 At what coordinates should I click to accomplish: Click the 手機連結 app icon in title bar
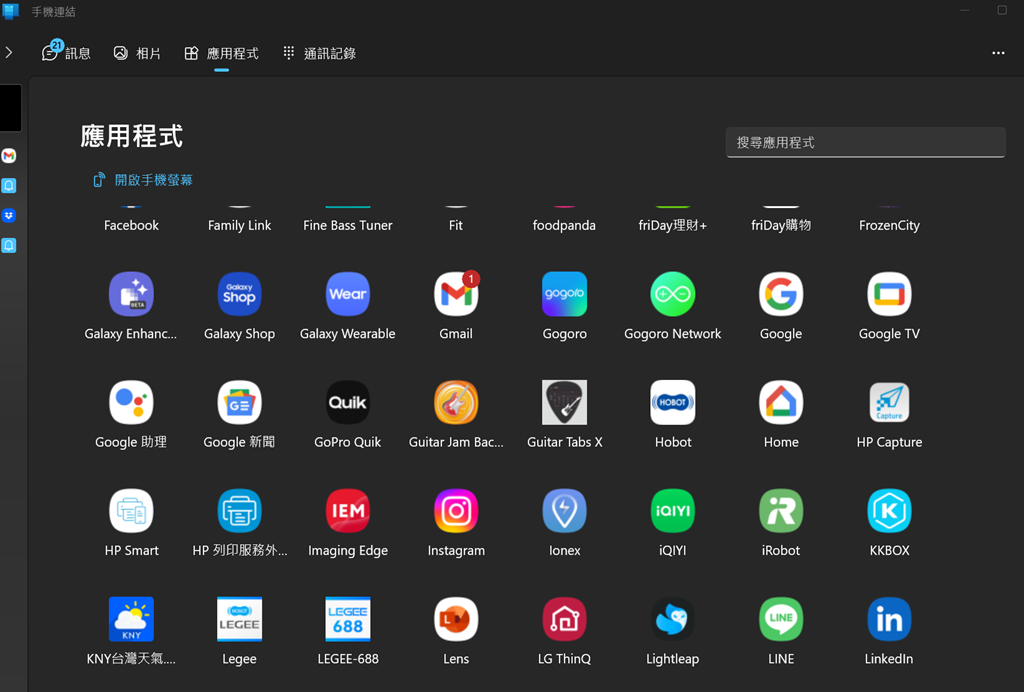[x=10, y=11]
